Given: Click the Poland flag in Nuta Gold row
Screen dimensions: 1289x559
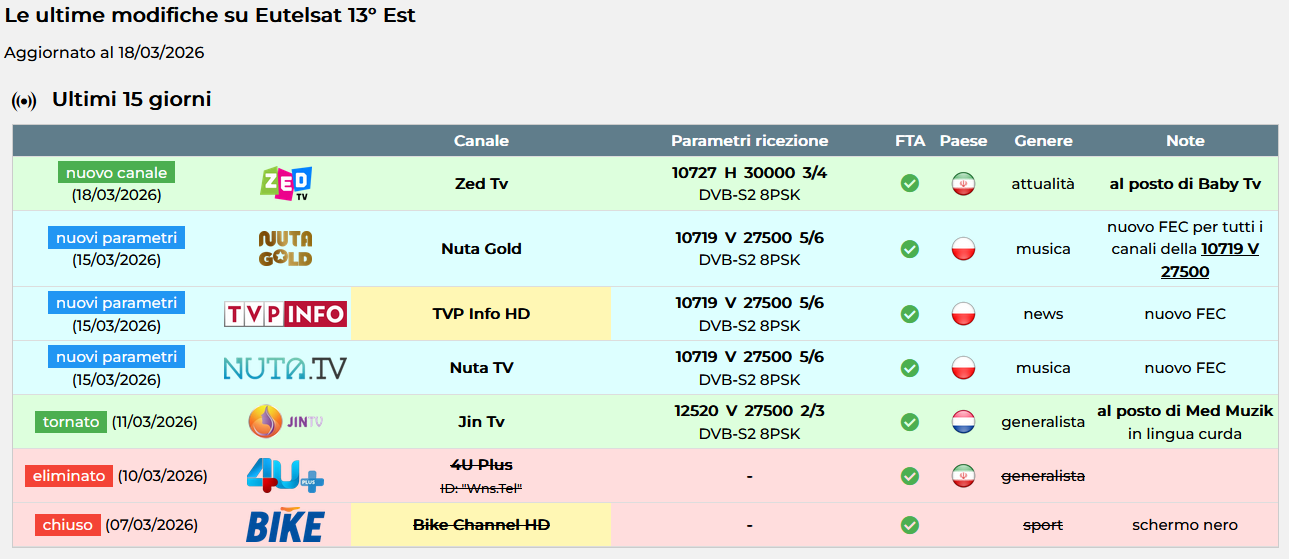Looking at the screenshot, I should click(x=963, y=249).
